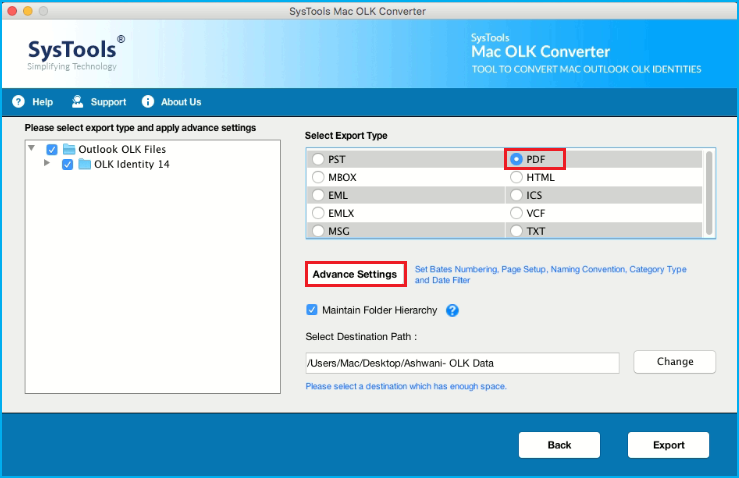Select the MSG radio button
739x478 pixels.
tap(318, 231)
